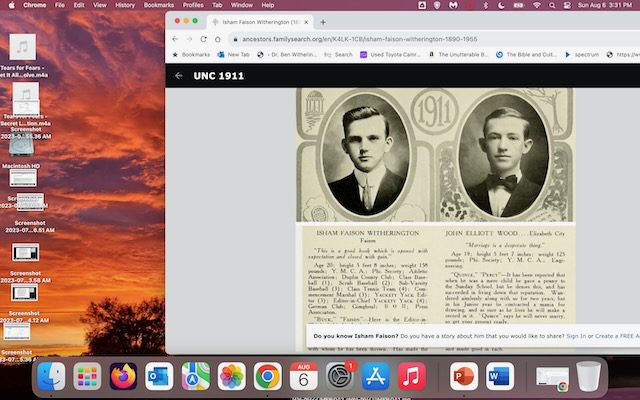Open Control Center from the menu bar
Viewport: 640px width, 400px height.
click(x=567, y=5)
